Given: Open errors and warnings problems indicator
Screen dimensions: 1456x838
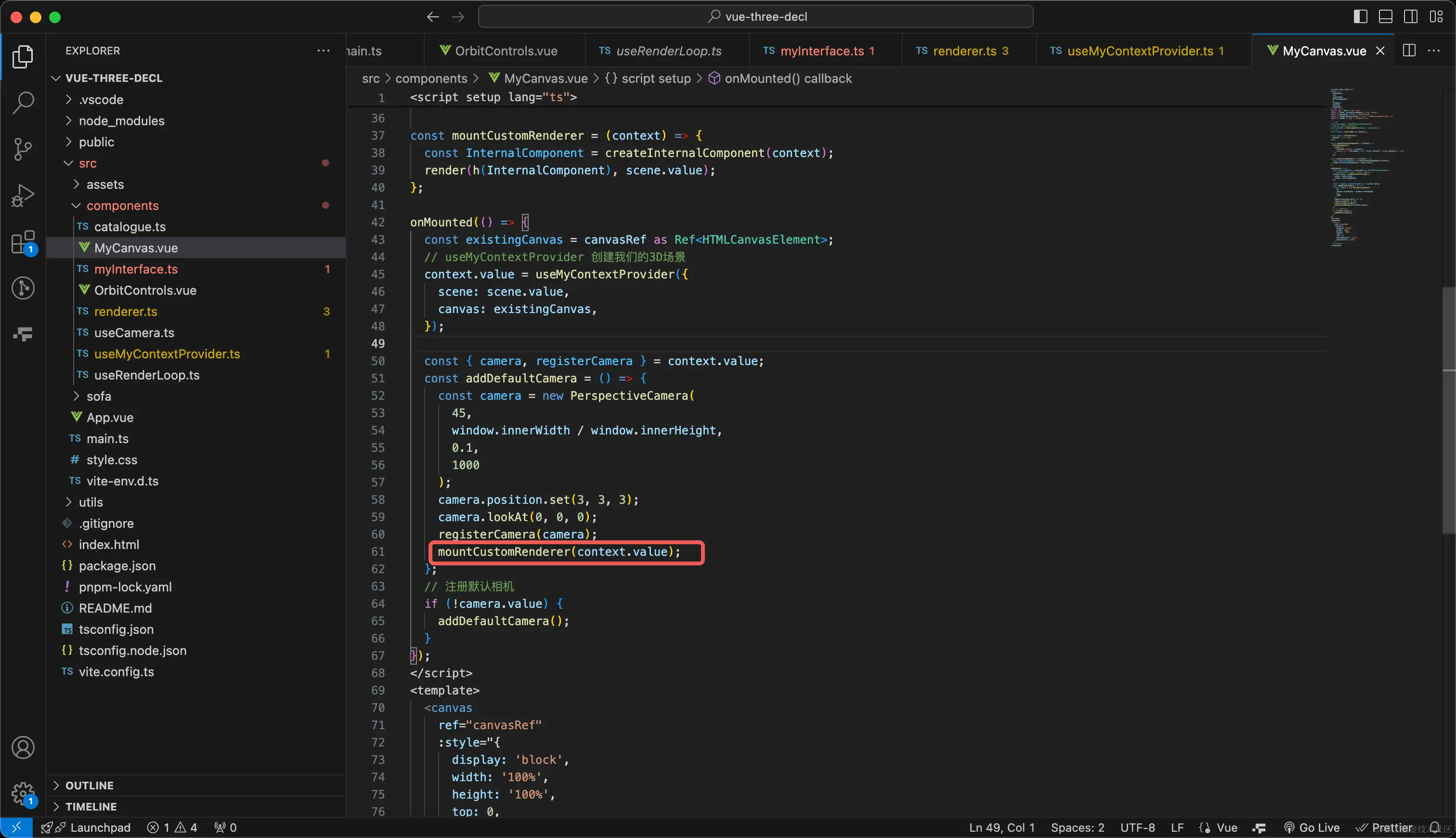Looking at the screenshot, I should pos(171,827).
